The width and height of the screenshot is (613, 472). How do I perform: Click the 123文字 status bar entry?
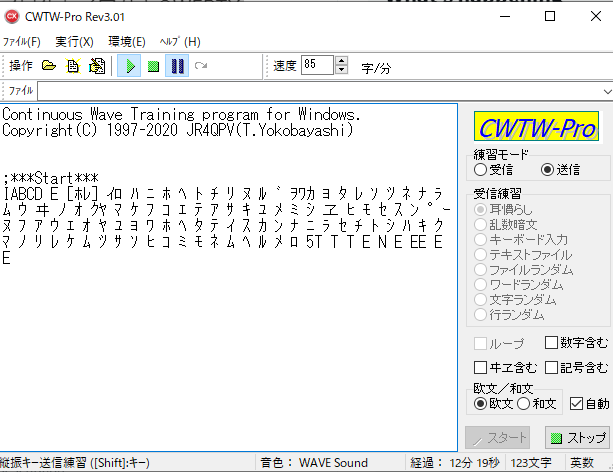click(x=531, y=463)
